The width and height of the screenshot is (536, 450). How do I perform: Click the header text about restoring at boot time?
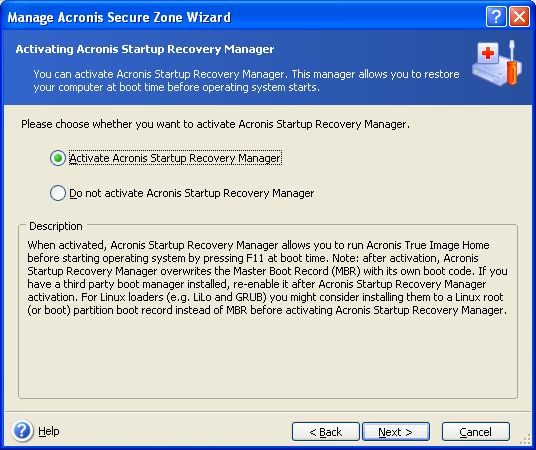(246, 81)
